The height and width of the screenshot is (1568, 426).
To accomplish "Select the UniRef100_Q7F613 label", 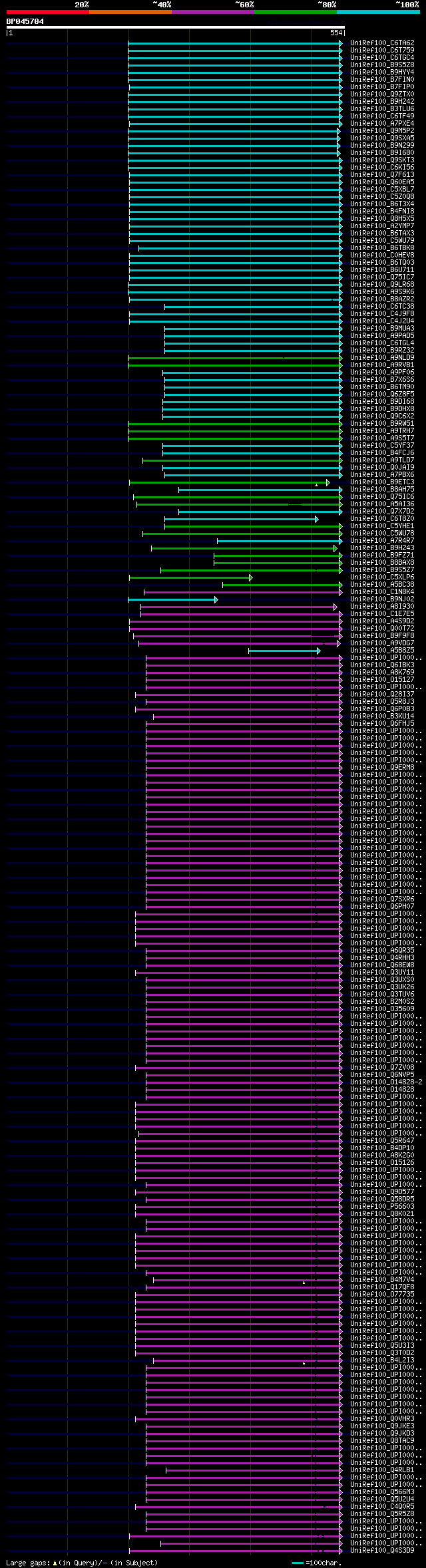I will pos(382,175).
